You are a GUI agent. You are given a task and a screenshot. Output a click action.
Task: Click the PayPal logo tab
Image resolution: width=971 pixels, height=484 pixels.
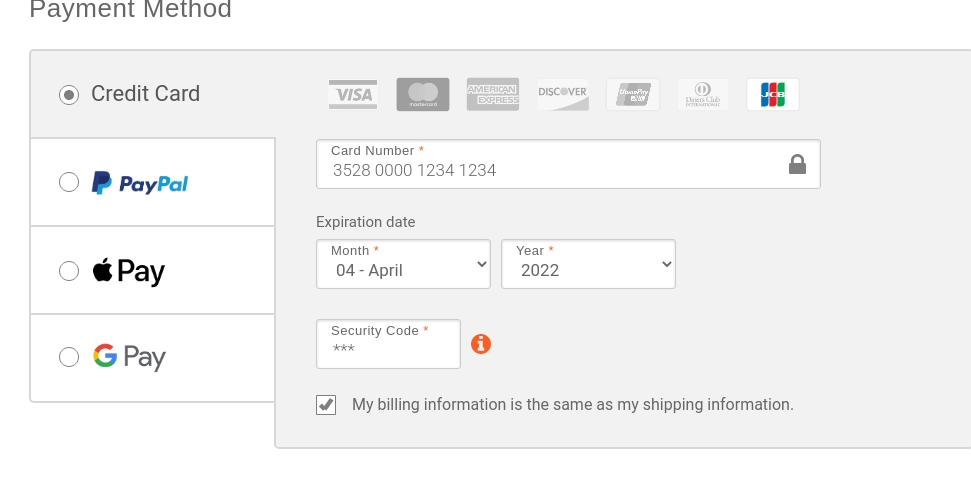[x=140, y=183]
